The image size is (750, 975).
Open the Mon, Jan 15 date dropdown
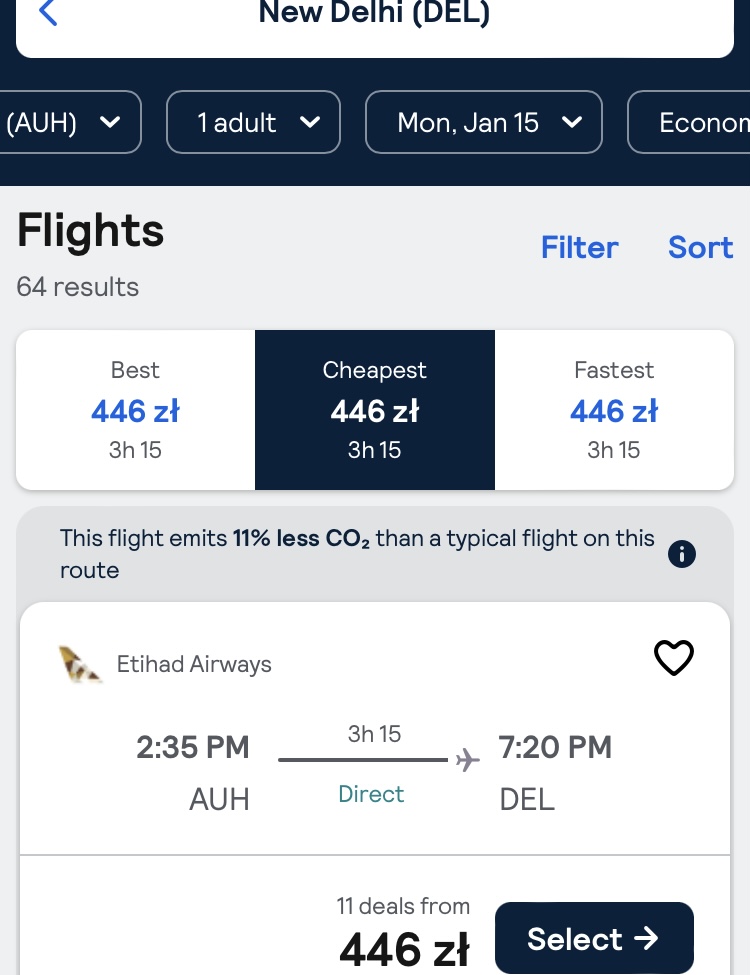pyautogui.click(x=484, y=122)
